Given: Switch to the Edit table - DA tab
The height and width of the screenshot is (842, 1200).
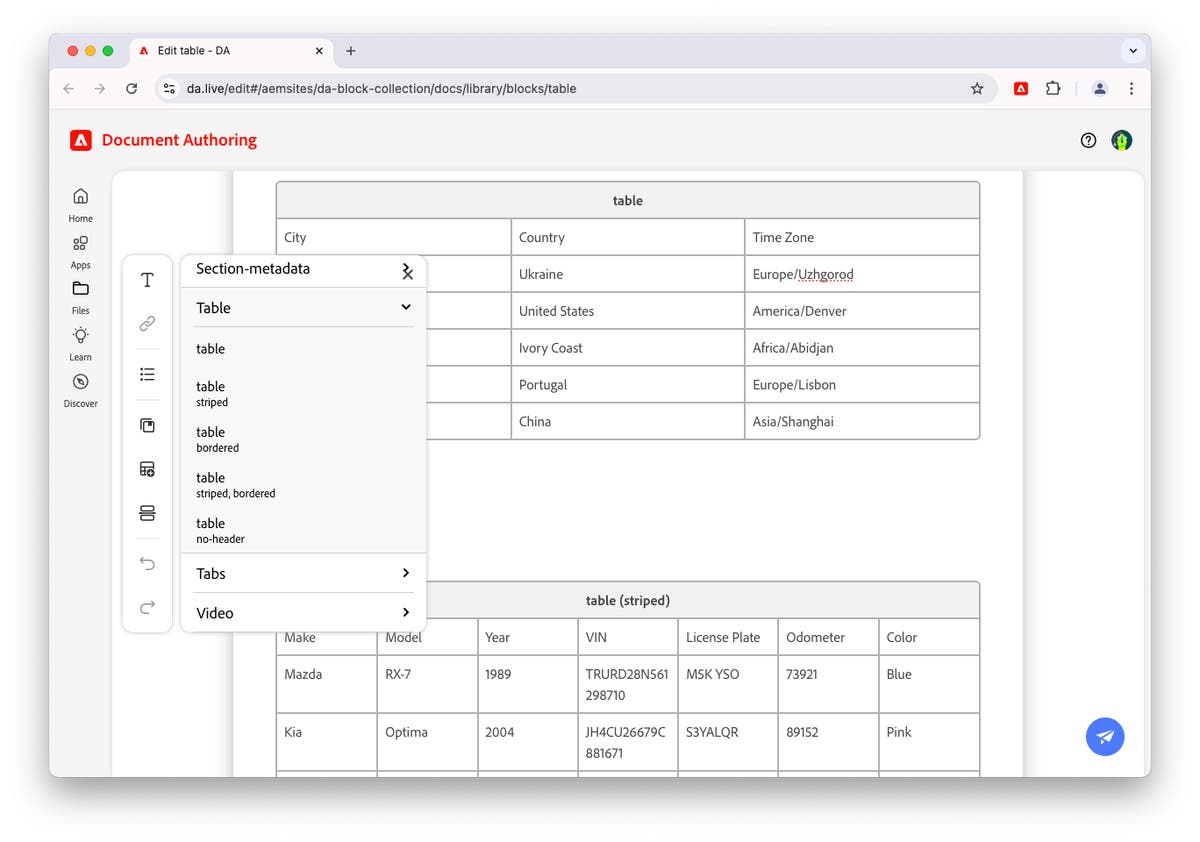Looking at the screenshot, I should pyautogui.click(x=229, y=51).
